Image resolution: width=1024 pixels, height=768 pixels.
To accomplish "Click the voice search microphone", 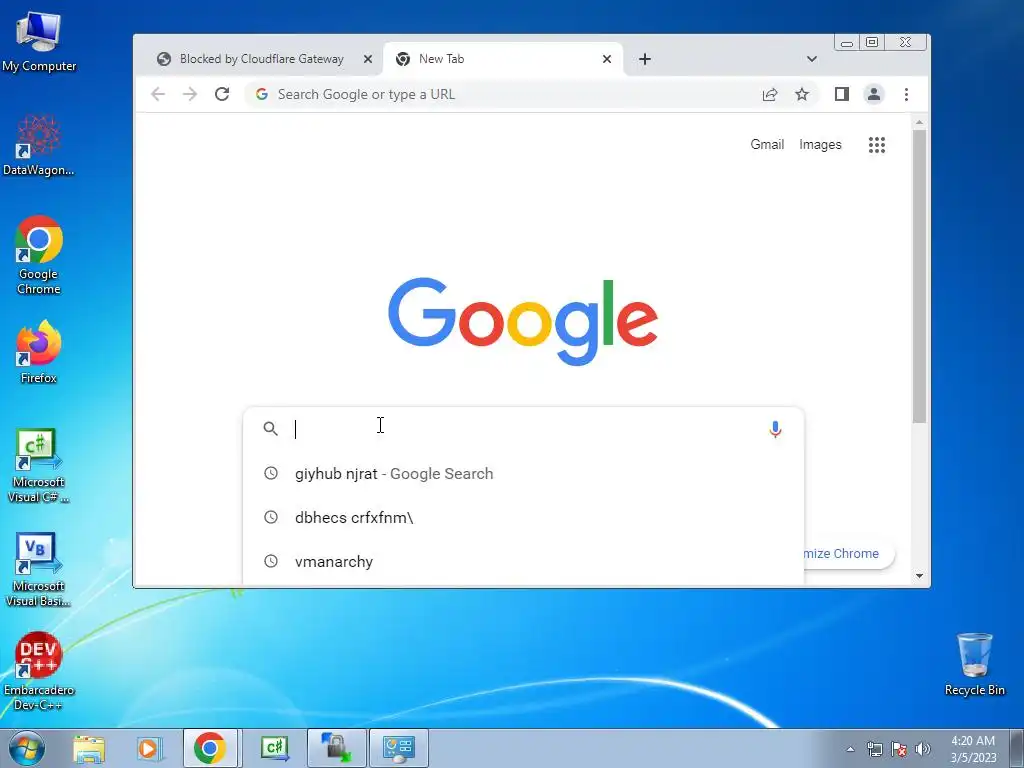I will [775, 429].
